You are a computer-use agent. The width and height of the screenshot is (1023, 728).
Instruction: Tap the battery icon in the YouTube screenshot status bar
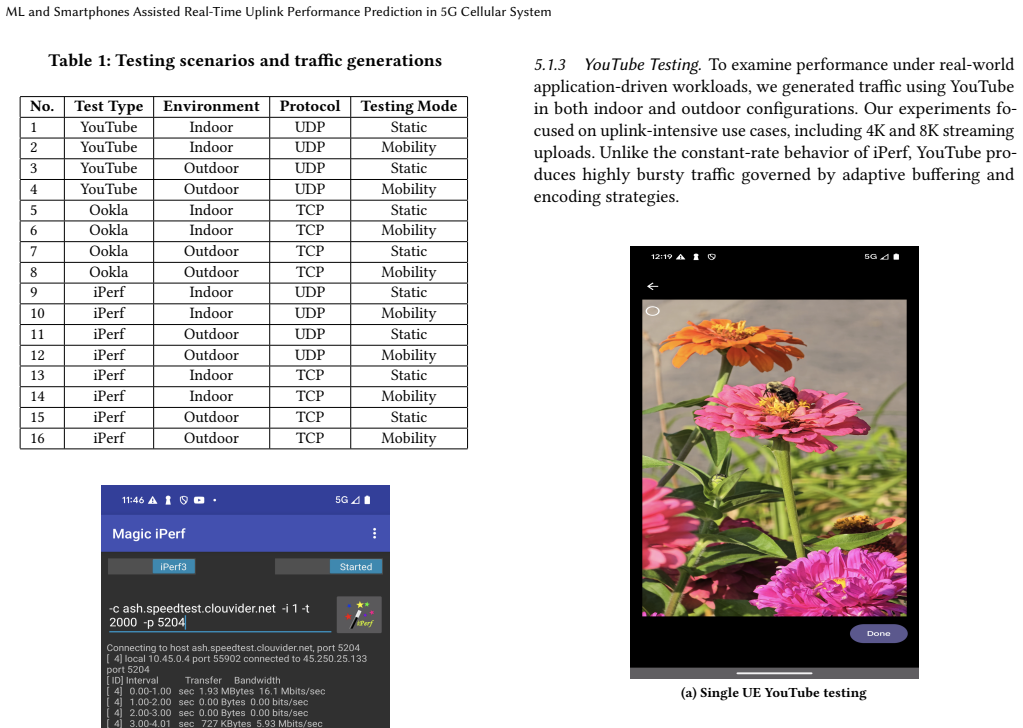[x=896, y=256]
